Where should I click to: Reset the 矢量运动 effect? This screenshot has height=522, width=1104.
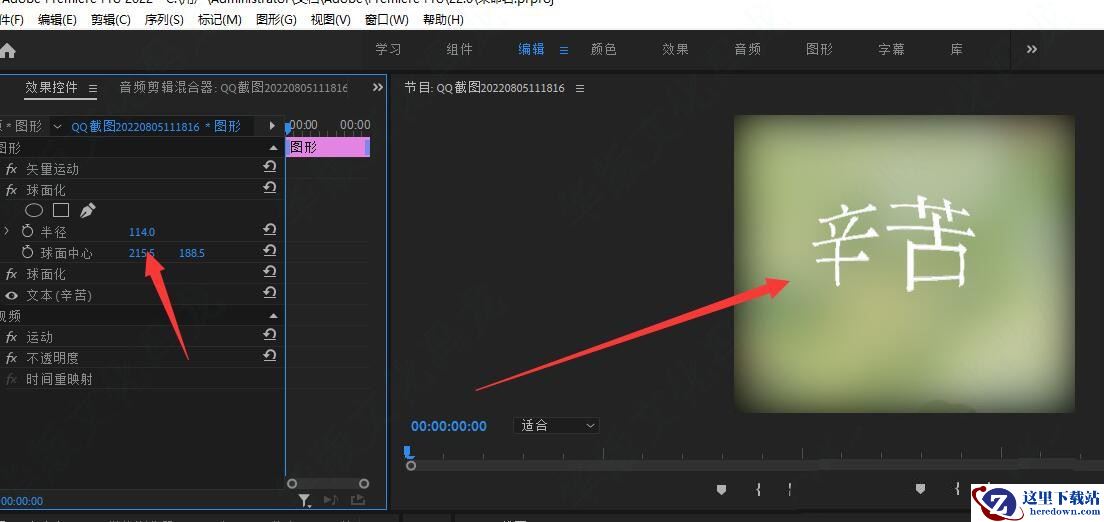[x=270, y=167]
